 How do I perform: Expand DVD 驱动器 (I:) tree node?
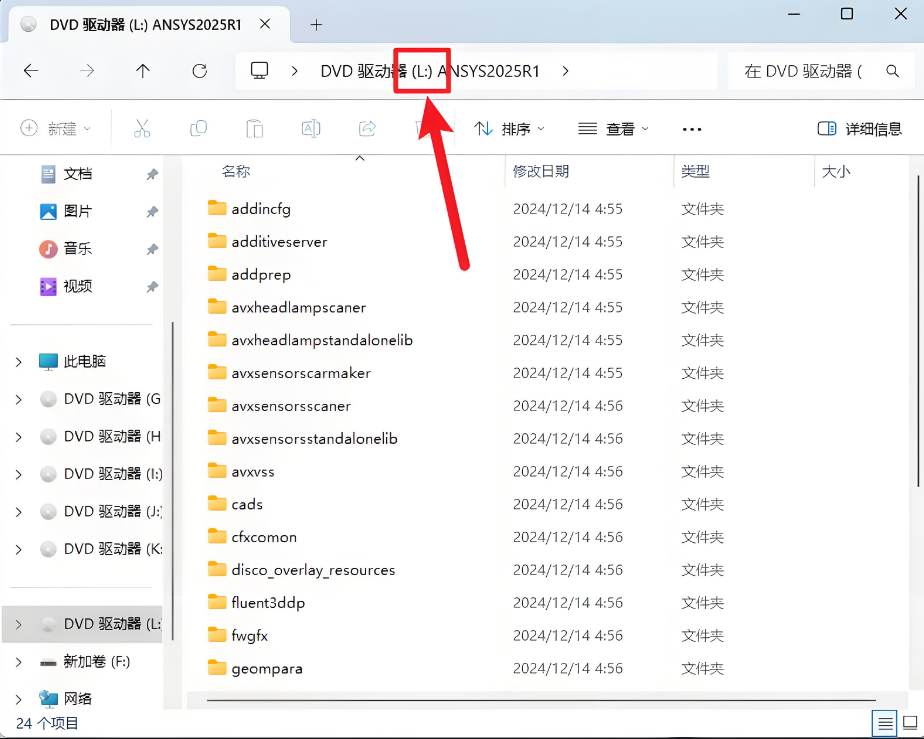tap(18, 474)
